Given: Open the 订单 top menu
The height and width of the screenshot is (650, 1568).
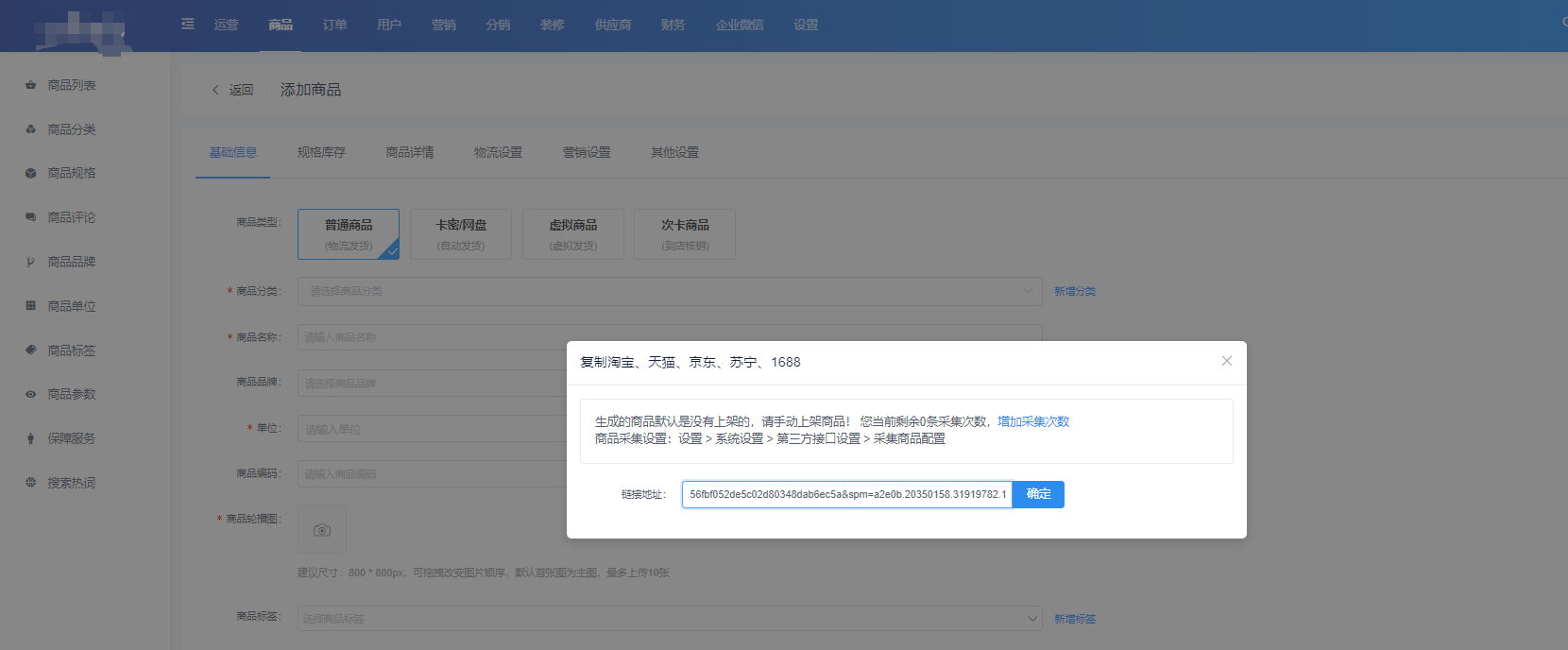Looking at the screenshot, I should tap(335, 25).
